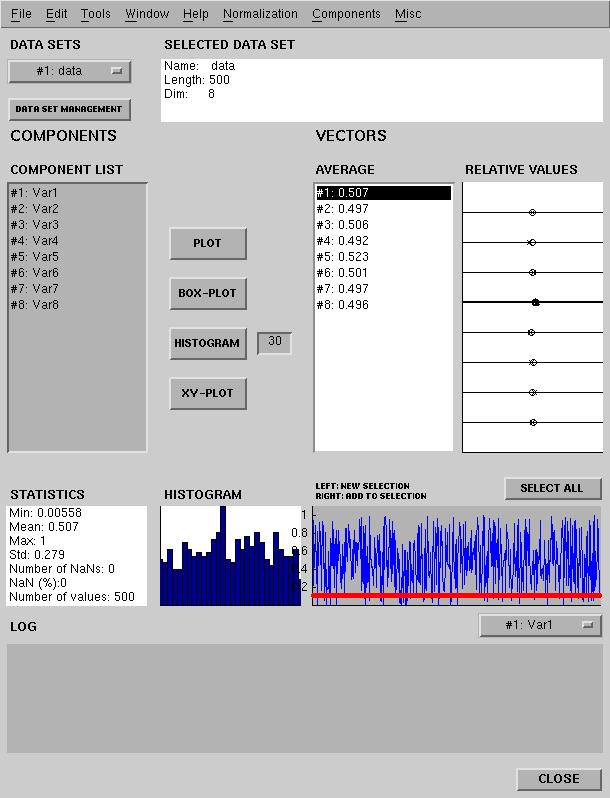This screenshot has width=610, height=798.
Task: Click the XY-PLOT button
Action: coord(207,393)
